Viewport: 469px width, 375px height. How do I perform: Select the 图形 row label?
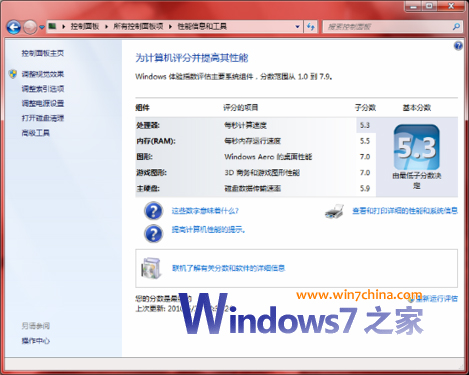(x=145, y=157)
